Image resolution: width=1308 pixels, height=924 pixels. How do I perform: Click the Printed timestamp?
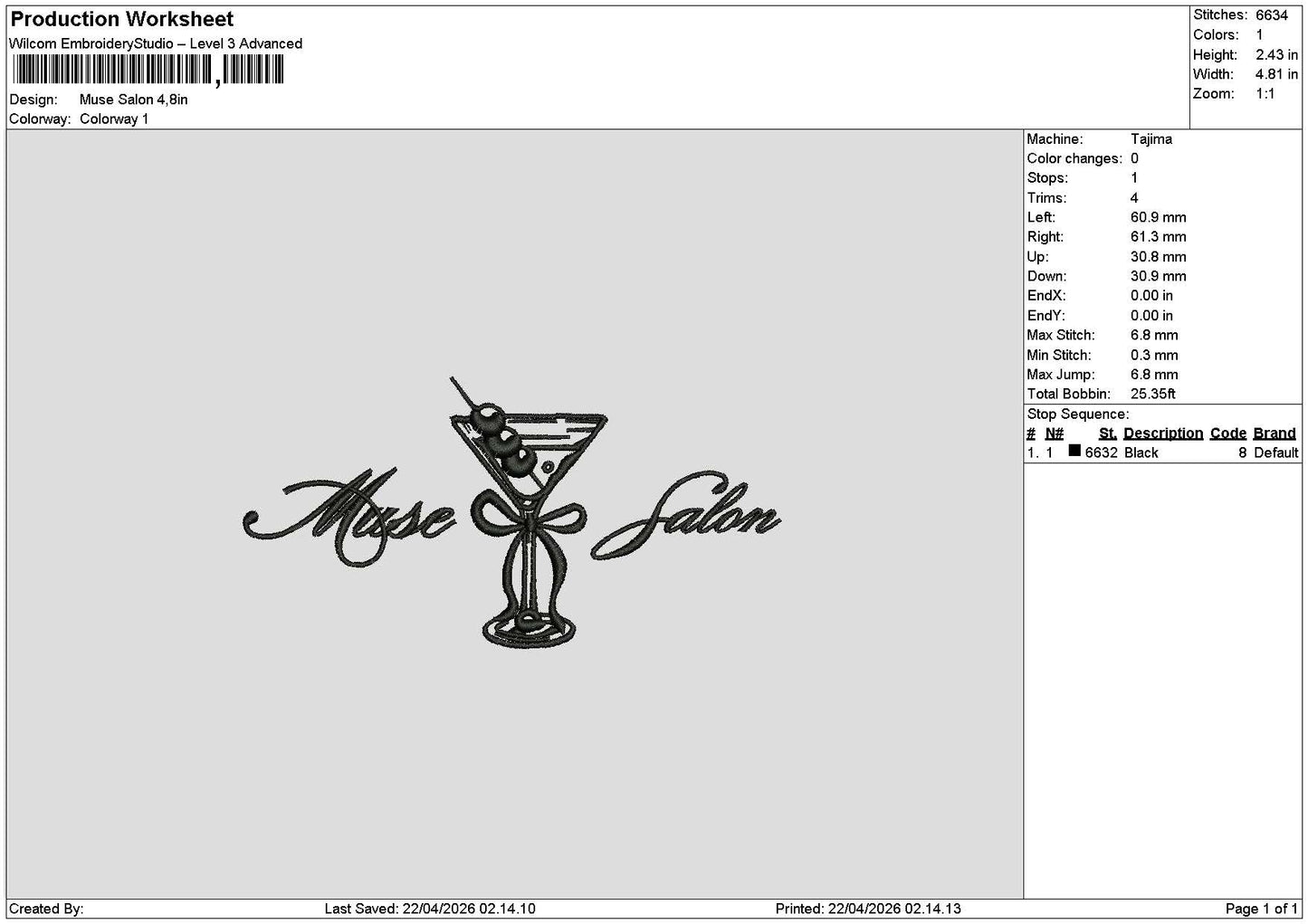click(x=868, y=909)
